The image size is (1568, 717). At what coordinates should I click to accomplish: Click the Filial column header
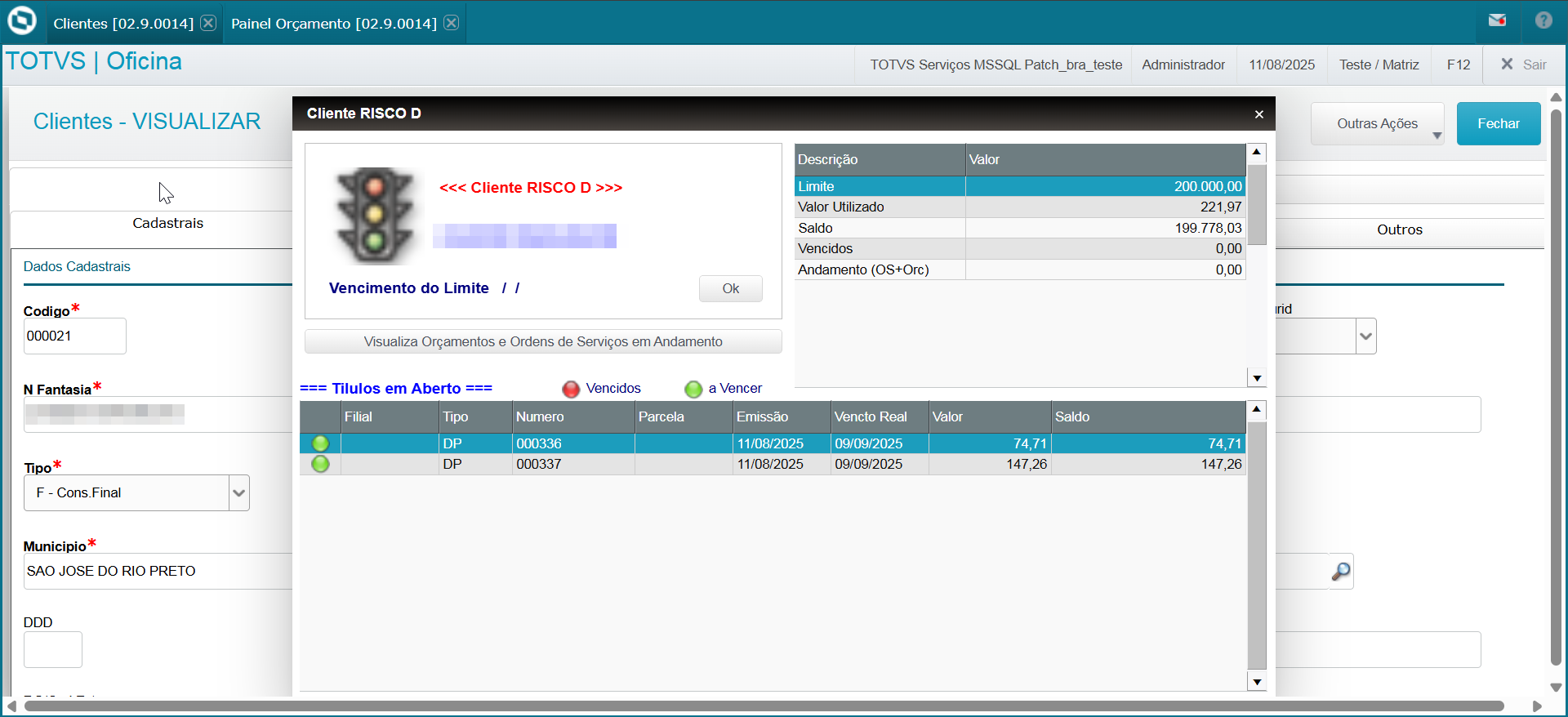point(390,416)
